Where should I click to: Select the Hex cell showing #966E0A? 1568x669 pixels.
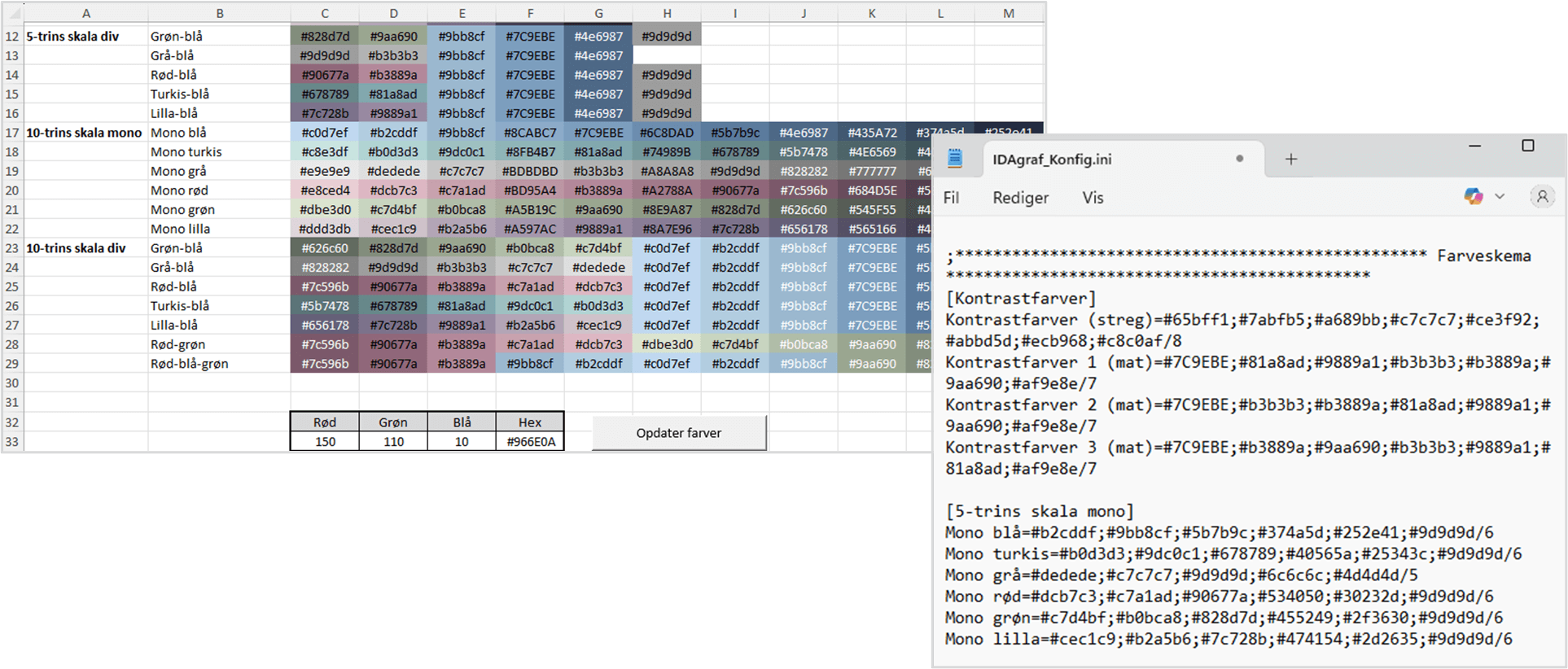[x=530, y=442]
